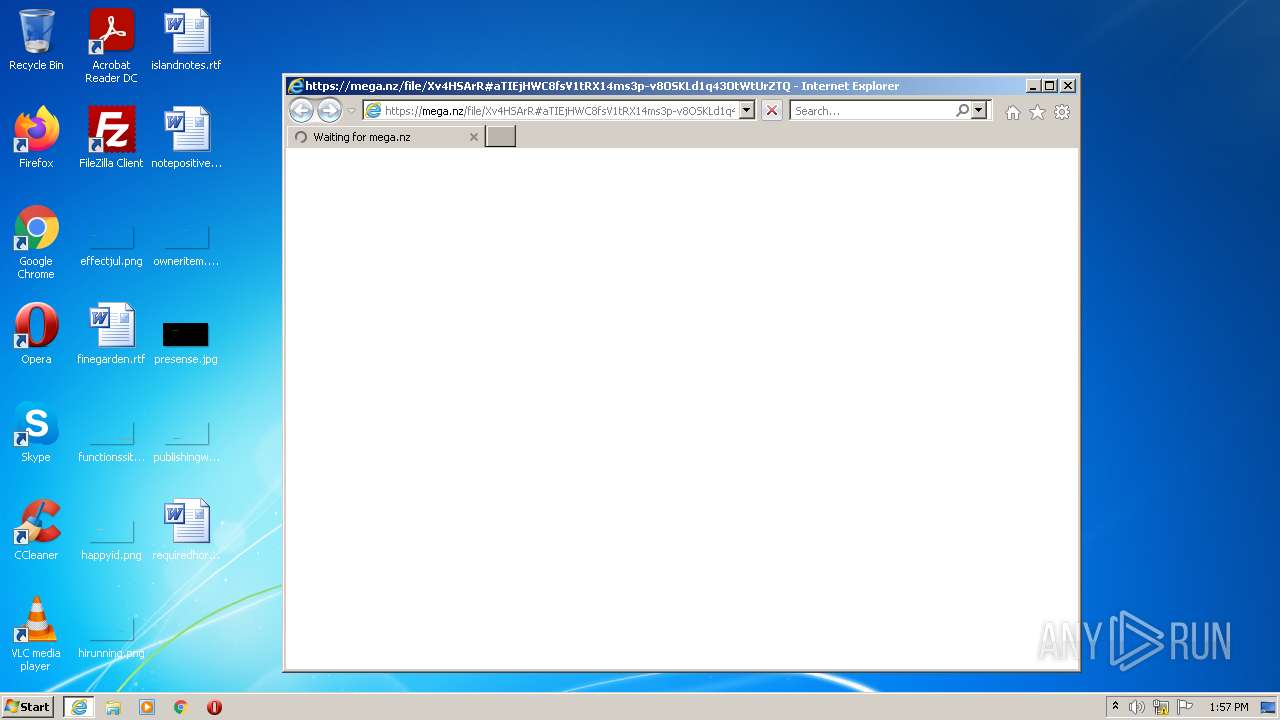Click the network tray icon
1280x720 pixels.
(1161, 707)
